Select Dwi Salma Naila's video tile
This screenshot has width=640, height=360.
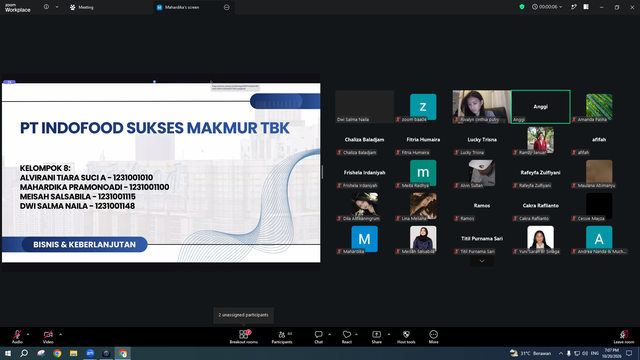click(364, 107)
